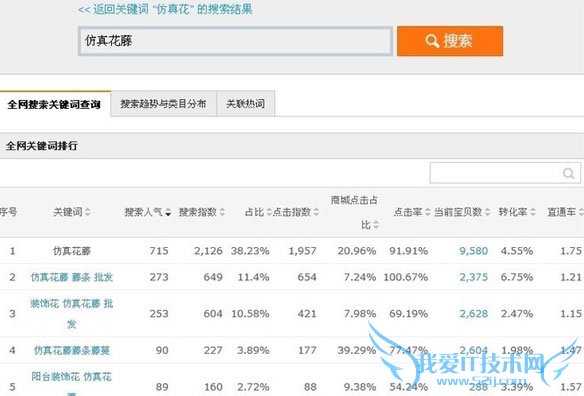Click the conversion rate value 6.75%
The image size is (584, 396).
click(x=517, y=277)
